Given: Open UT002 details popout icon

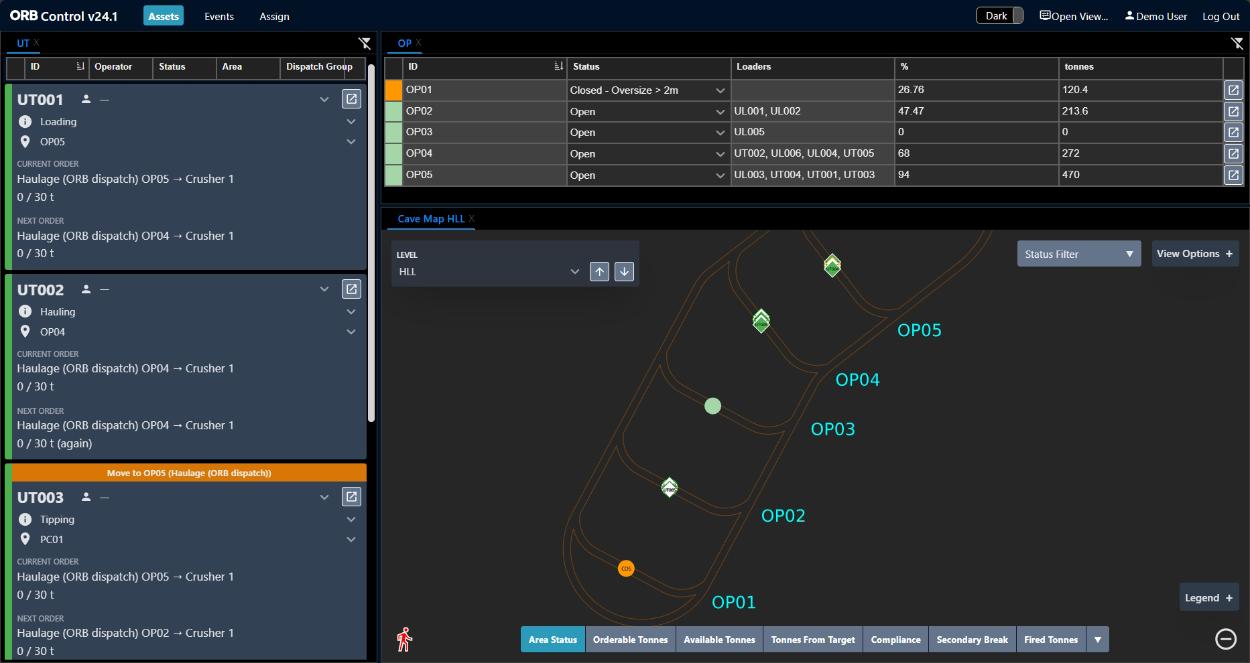Looking at the screenshot, I should pos(351,289).
